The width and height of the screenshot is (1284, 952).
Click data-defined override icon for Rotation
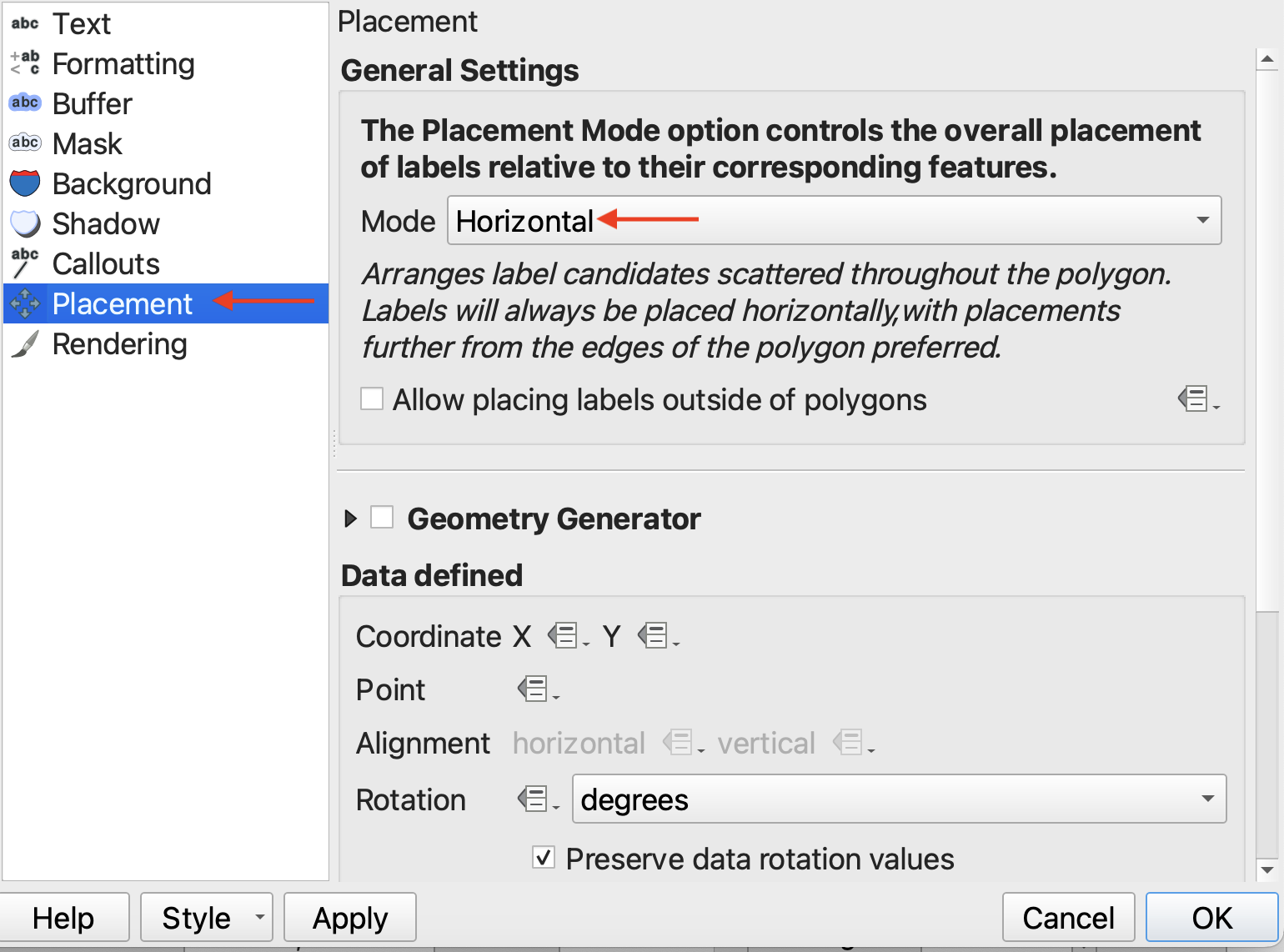pyautogui.click(x=535, y=799)
